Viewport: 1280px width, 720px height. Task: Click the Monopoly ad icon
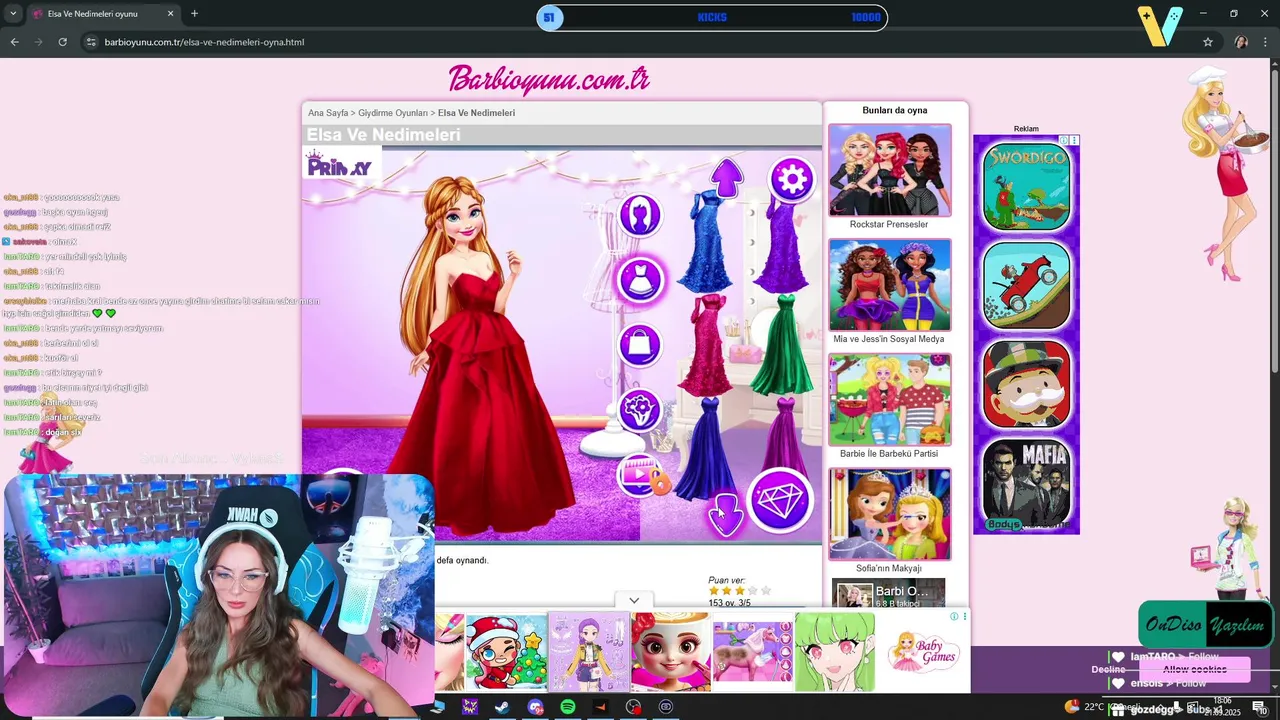click(x=1026, y=384)
